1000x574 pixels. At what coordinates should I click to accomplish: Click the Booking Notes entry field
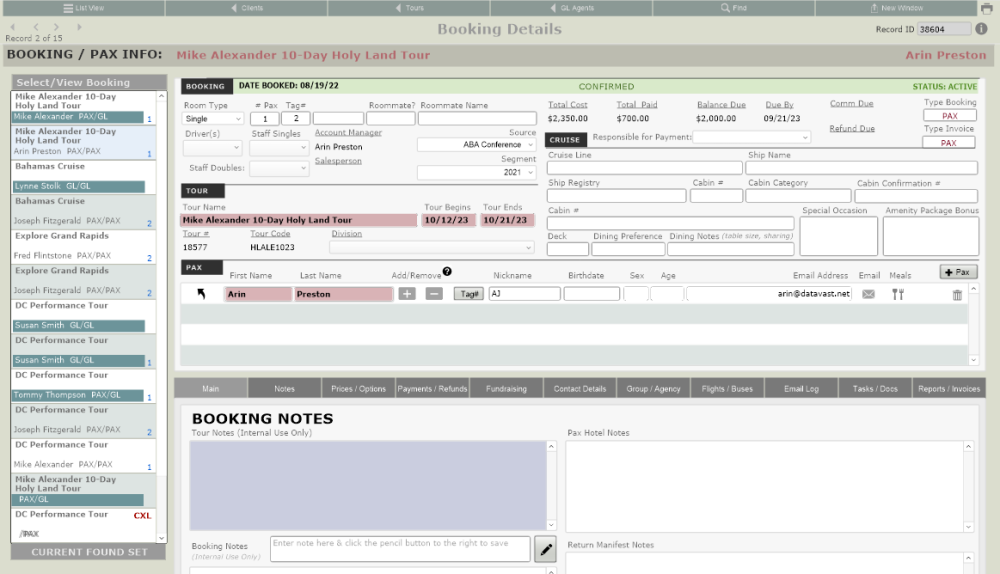pos(400,549)
